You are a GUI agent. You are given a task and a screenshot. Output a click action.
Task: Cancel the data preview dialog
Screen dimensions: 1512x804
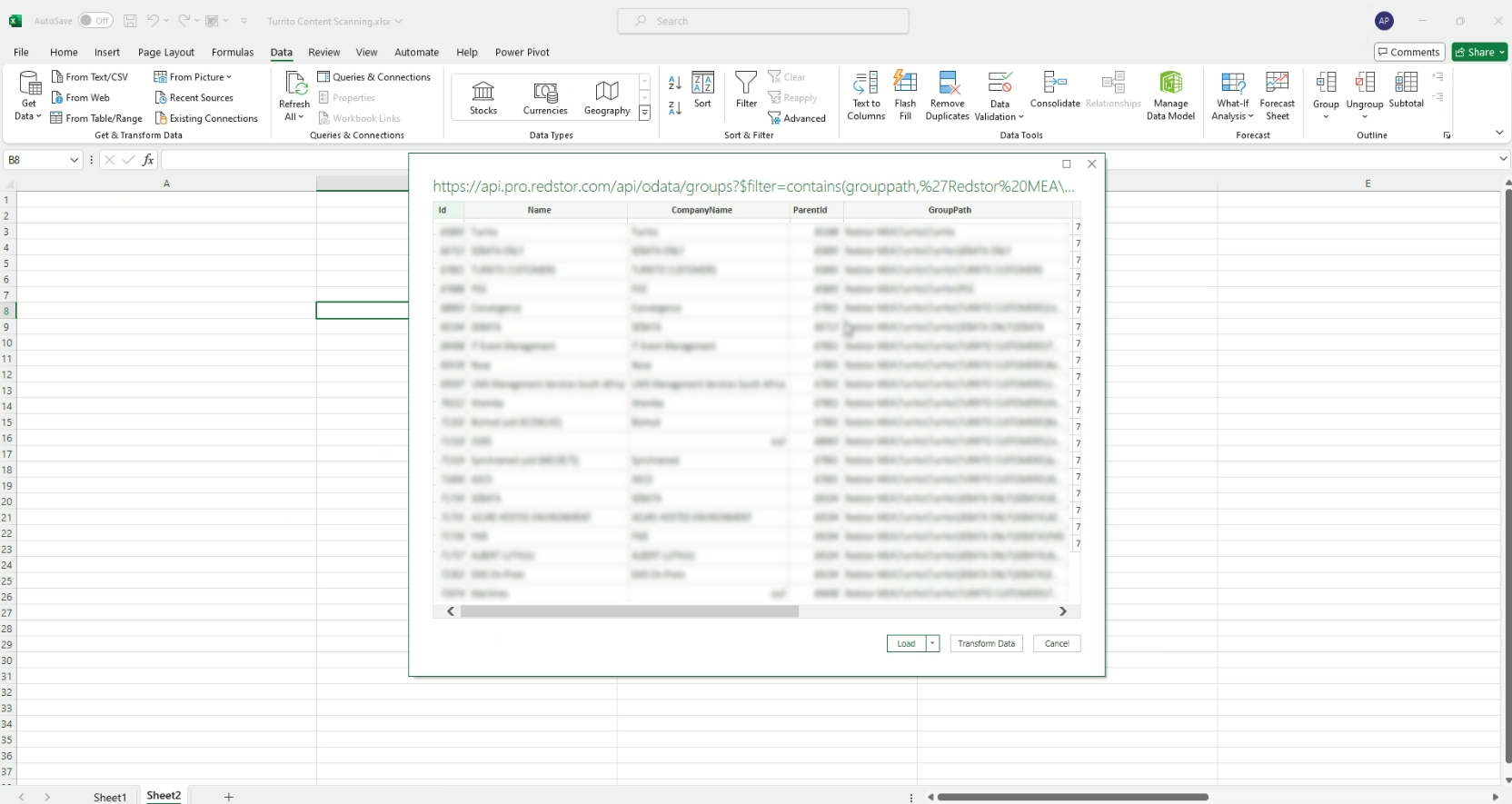[1057, 643]
